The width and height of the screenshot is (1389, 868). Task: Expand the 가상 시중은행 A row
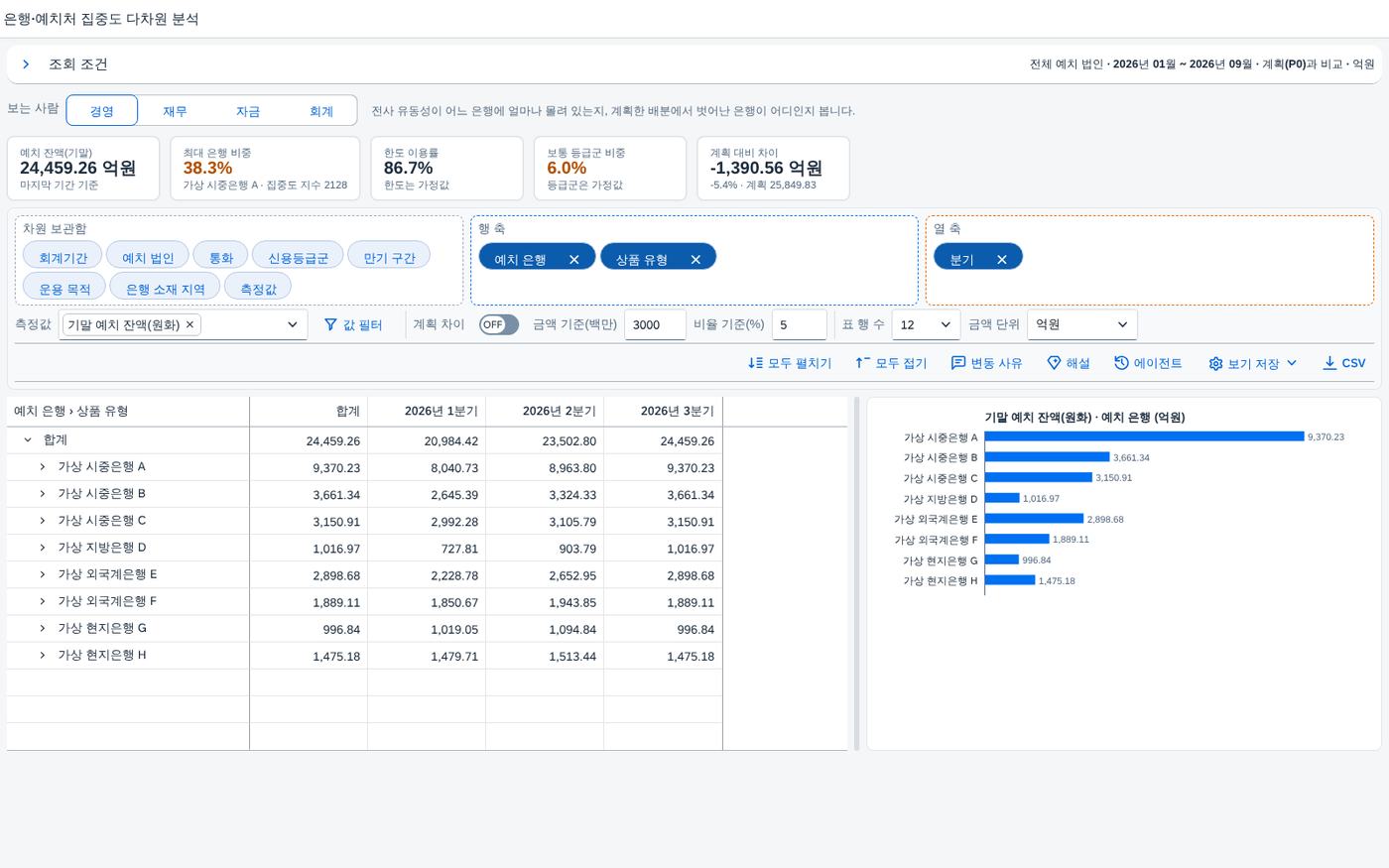click(43, 466)
